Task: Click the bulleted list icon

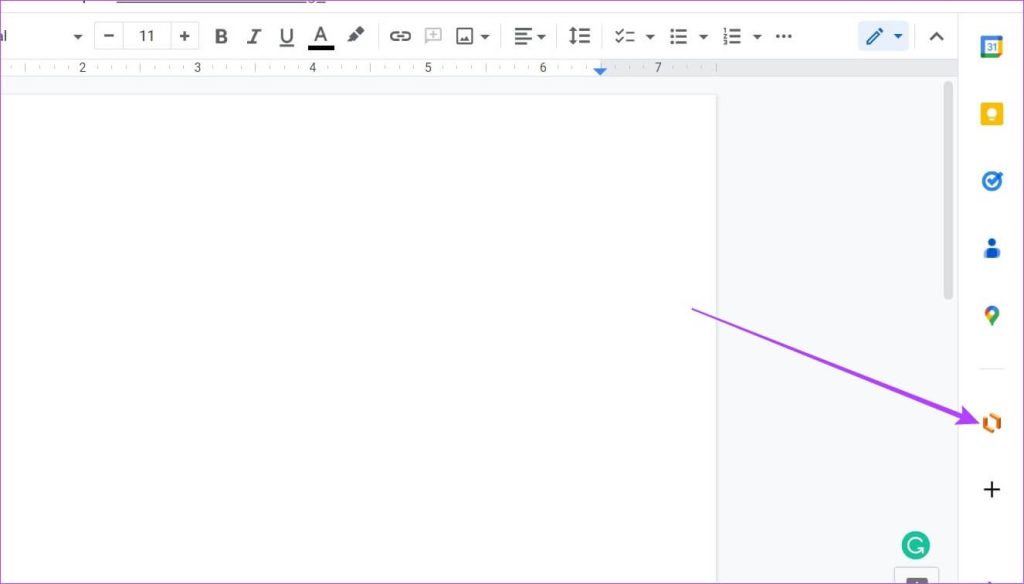Action: click(679, 37)
